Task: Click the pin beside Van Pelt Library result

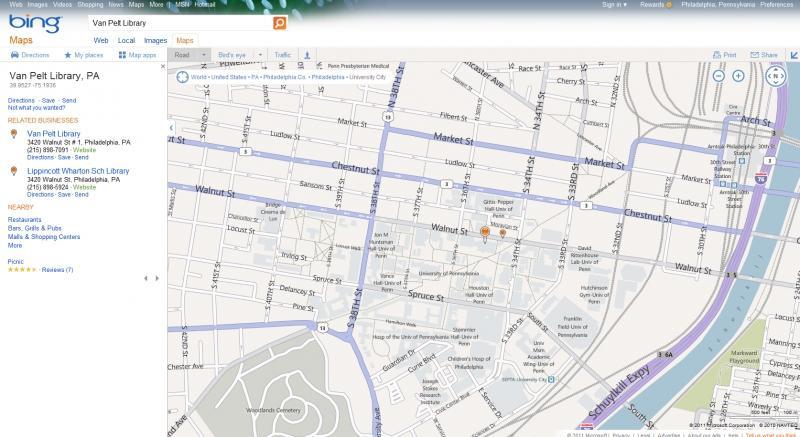Action: pyautogui.click(x=14, y=134)
